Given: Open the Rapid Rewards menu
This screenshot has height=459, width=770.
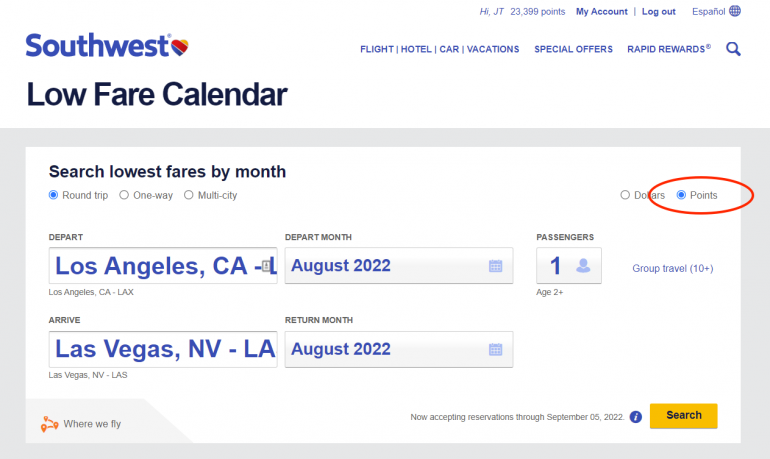Looking at the screenshot, I should click(x=668, y=49).
